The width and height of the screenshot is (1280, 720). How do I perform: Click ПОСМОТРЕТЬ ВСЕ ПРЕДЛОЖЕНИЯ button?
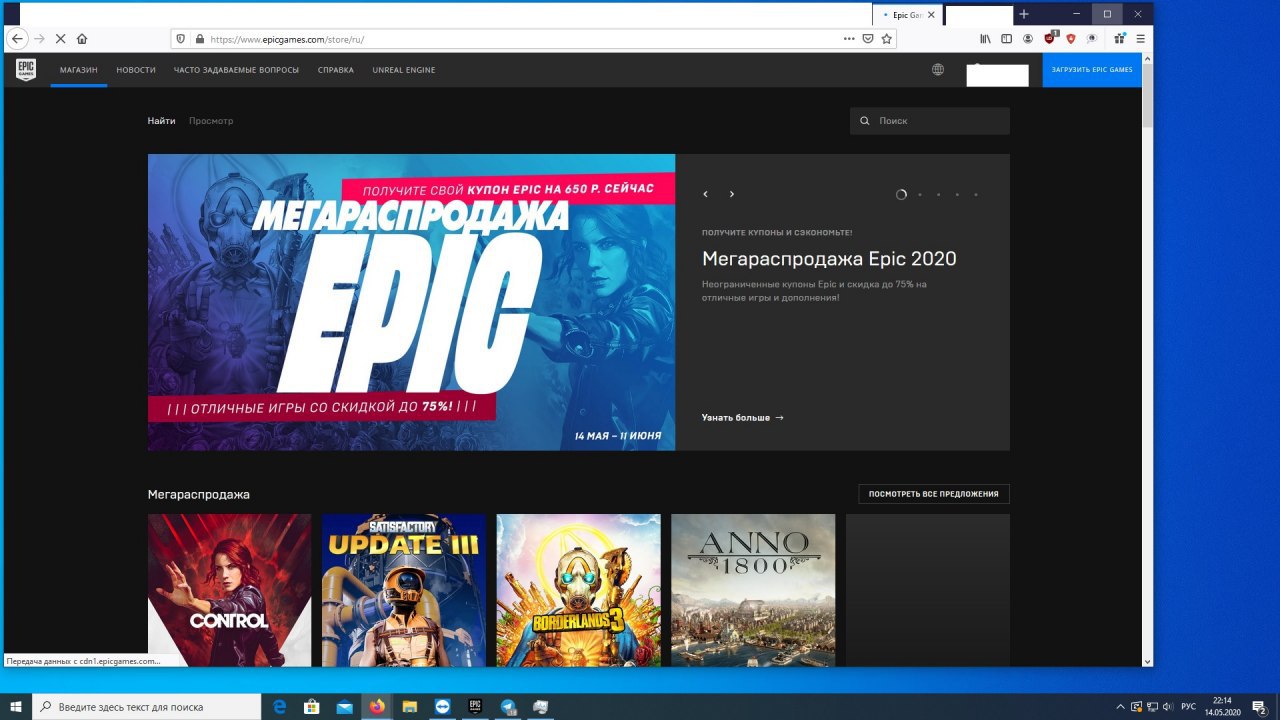pos(934,494)
